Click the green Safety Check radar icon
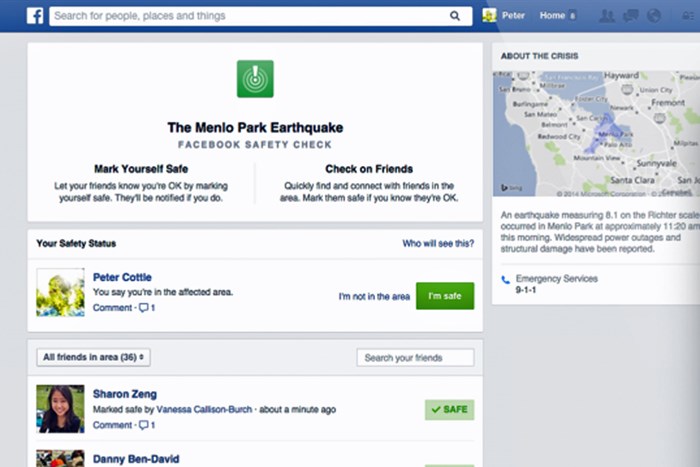The height and width of the screenshot is (467, 700). coord(255,79)
